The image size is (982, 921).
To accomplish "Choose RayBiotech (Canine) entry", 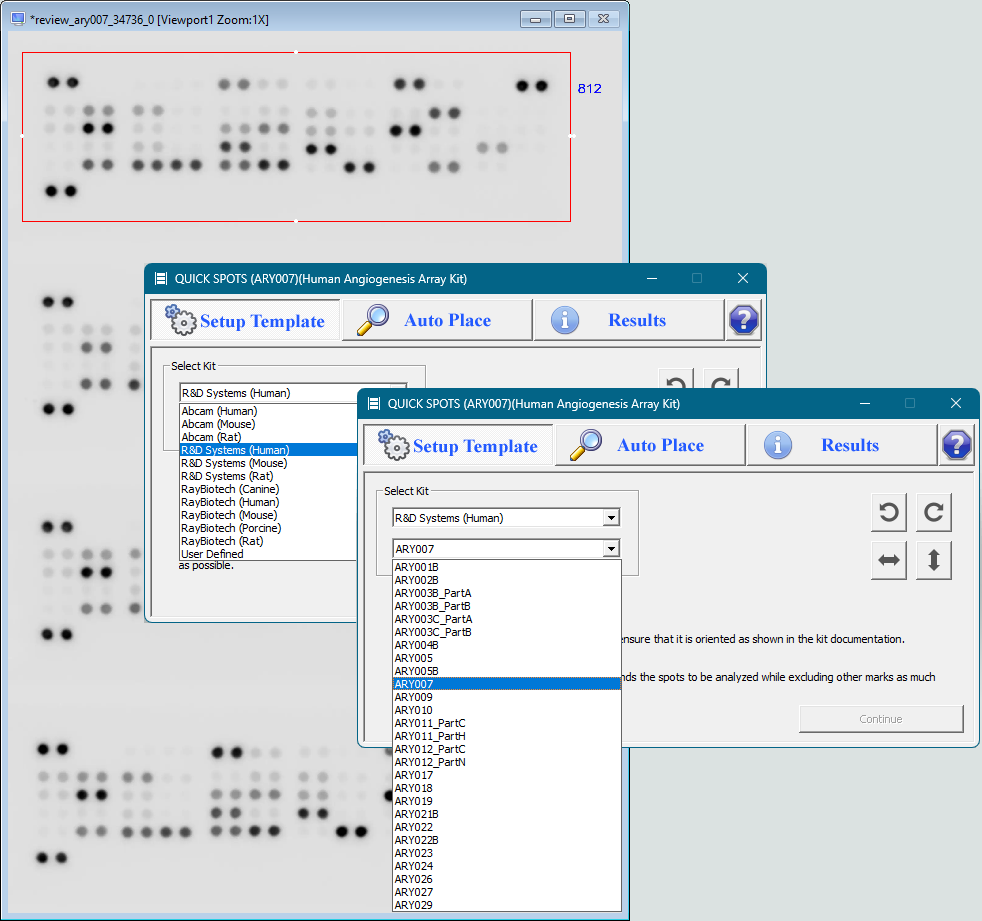I will [x=268, y=489].
